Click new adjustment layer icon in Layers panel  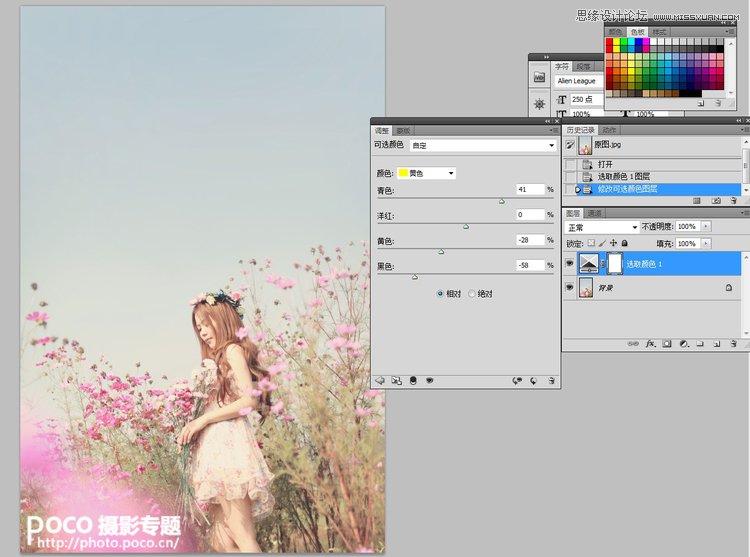[683, 343]
